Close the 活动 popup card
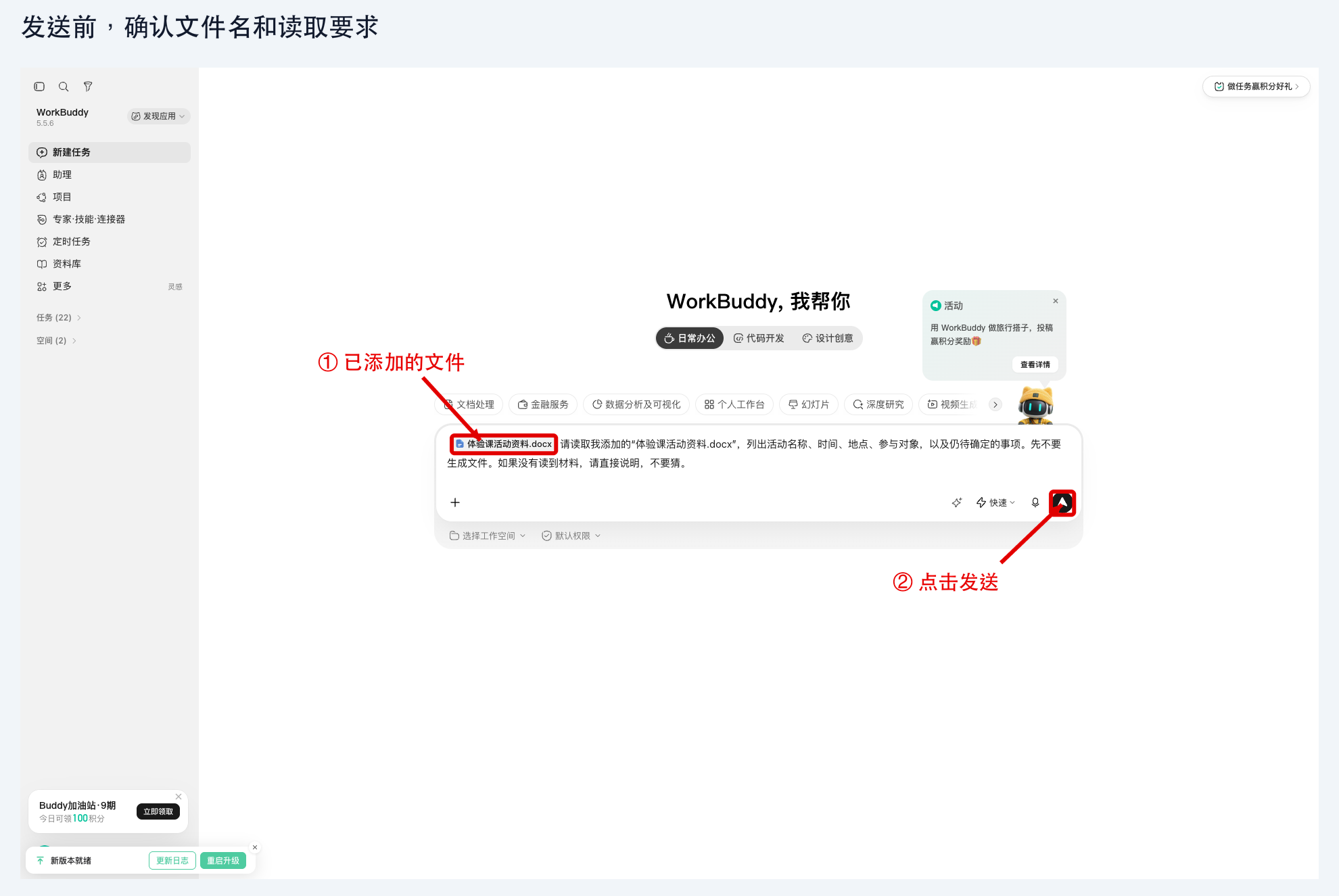The height and width of the screenshot is (896, 1339). pos(1056,301)
